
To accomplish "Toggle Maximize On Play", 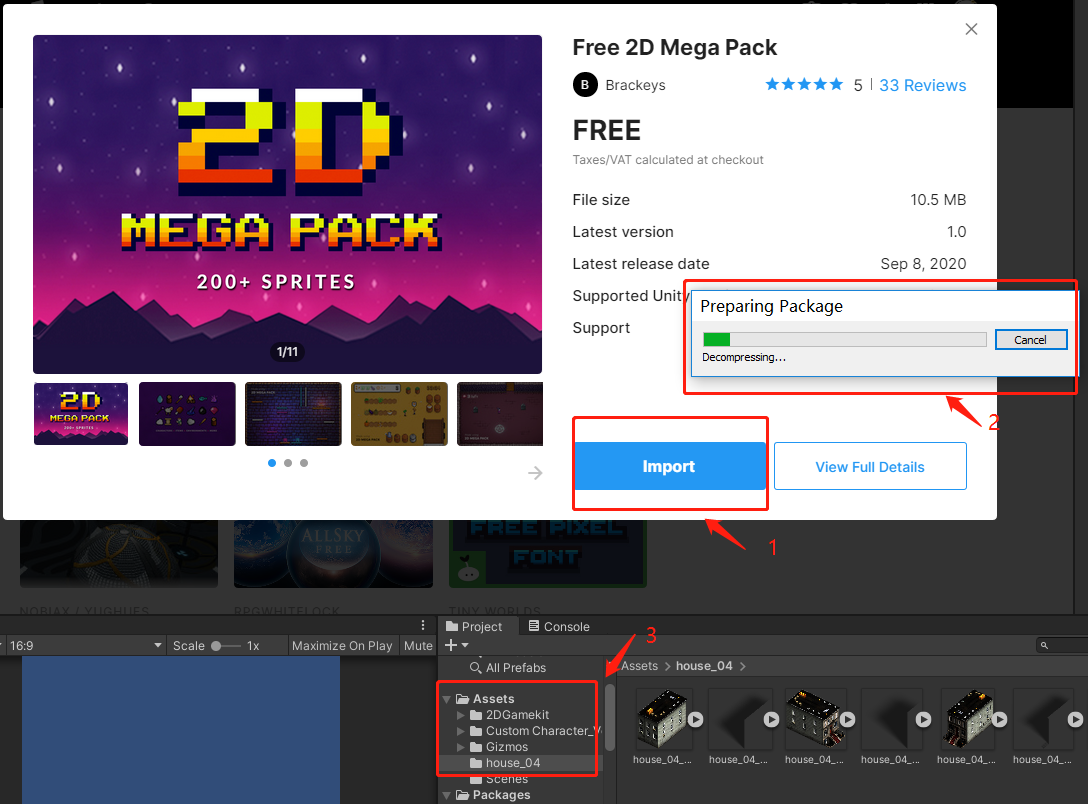I will [342, 645].
